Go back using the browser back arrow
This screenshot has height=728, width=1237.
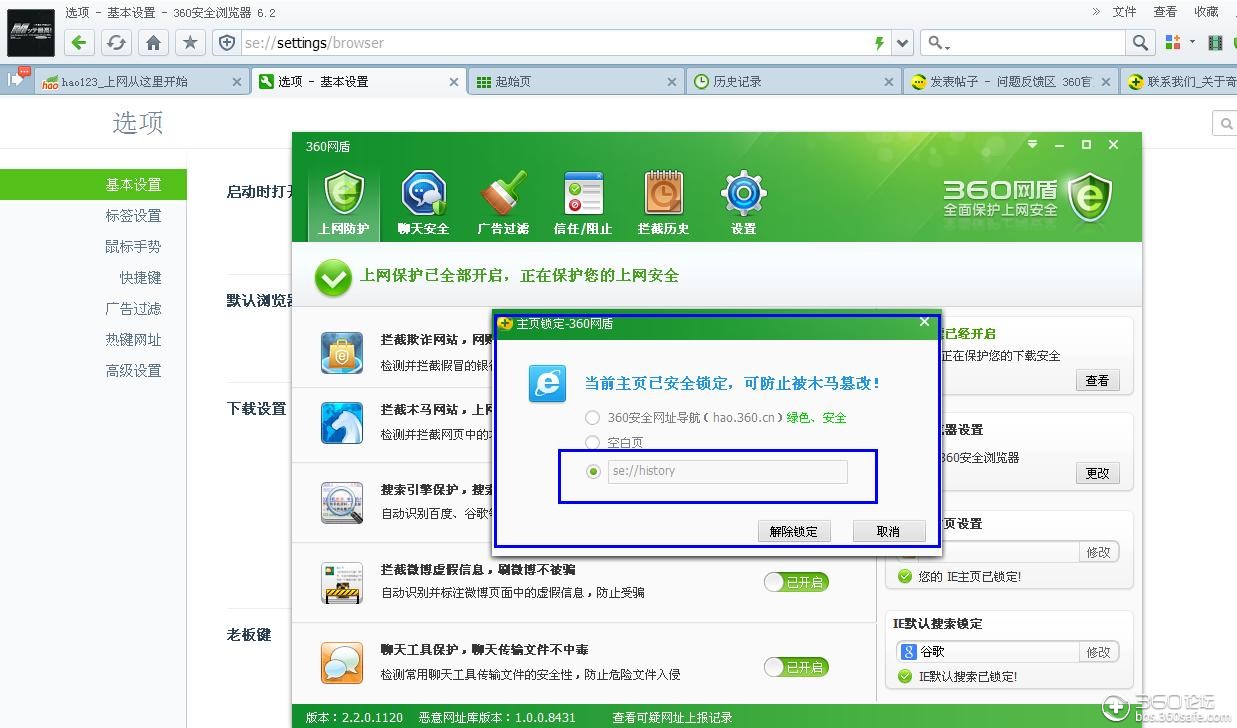(x=79, y=43)
